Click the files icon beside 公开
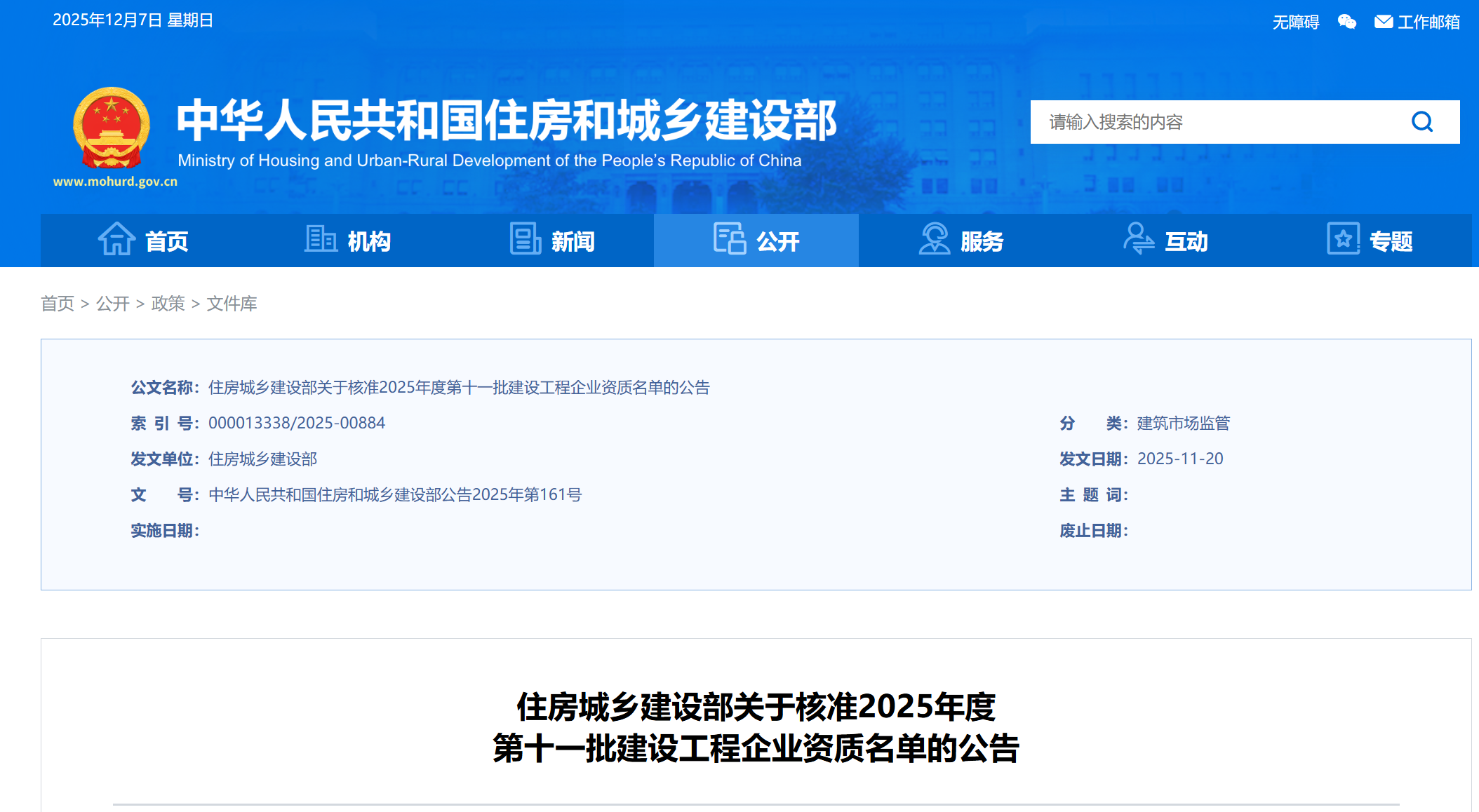Screen dimensions: 1479x812 pos(728,241)
